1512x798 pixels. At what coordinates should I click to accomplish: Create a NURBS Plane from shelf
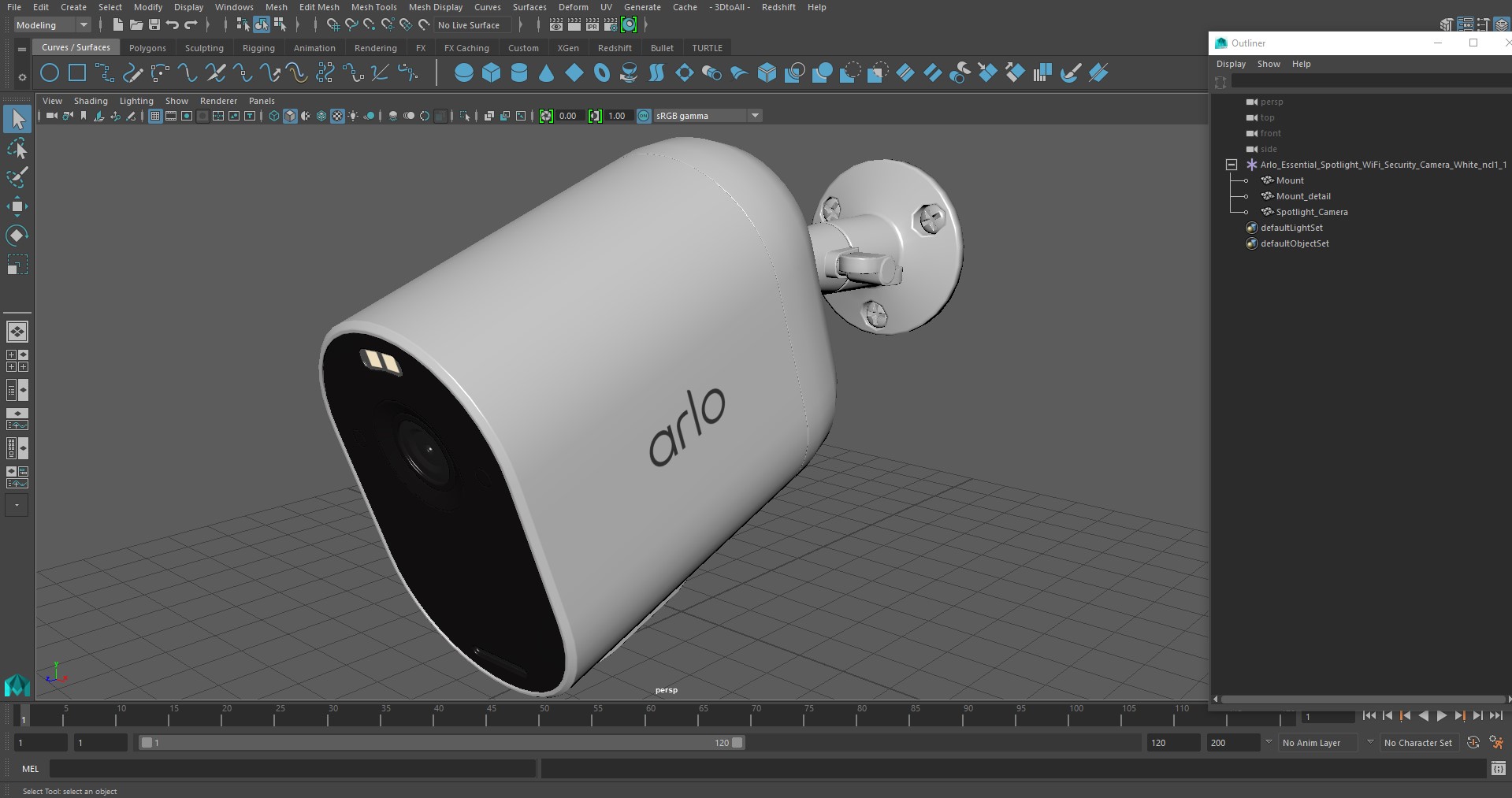coord(574,73)
